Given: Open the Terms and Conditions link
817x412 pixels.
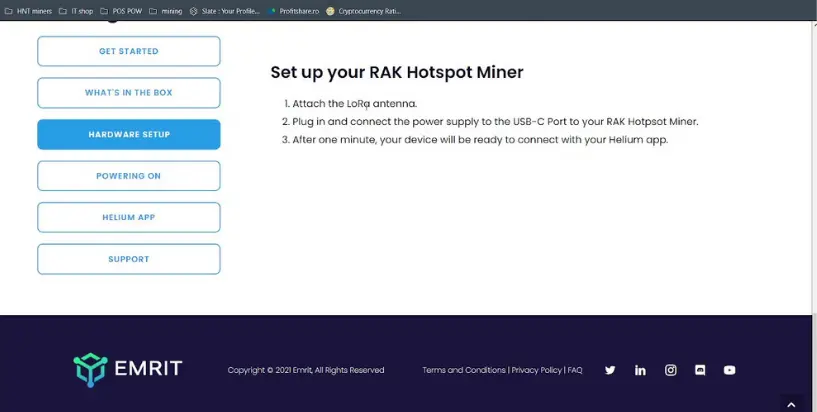Looking at the screenshot, I should [x=464, y=370].
